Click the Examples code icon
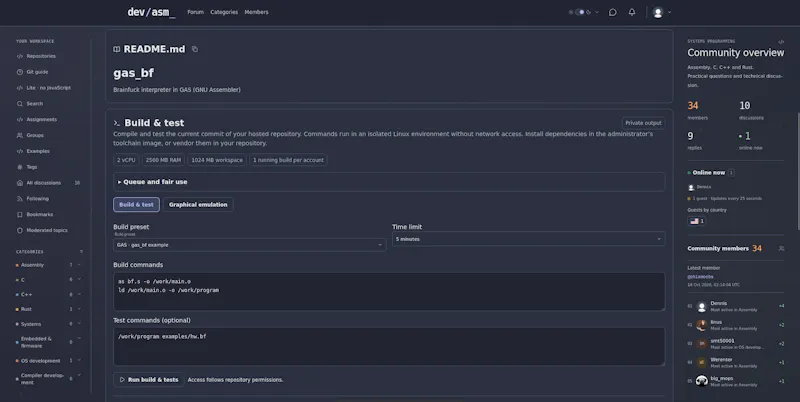800x402 pixels. [x=20, y=151]
